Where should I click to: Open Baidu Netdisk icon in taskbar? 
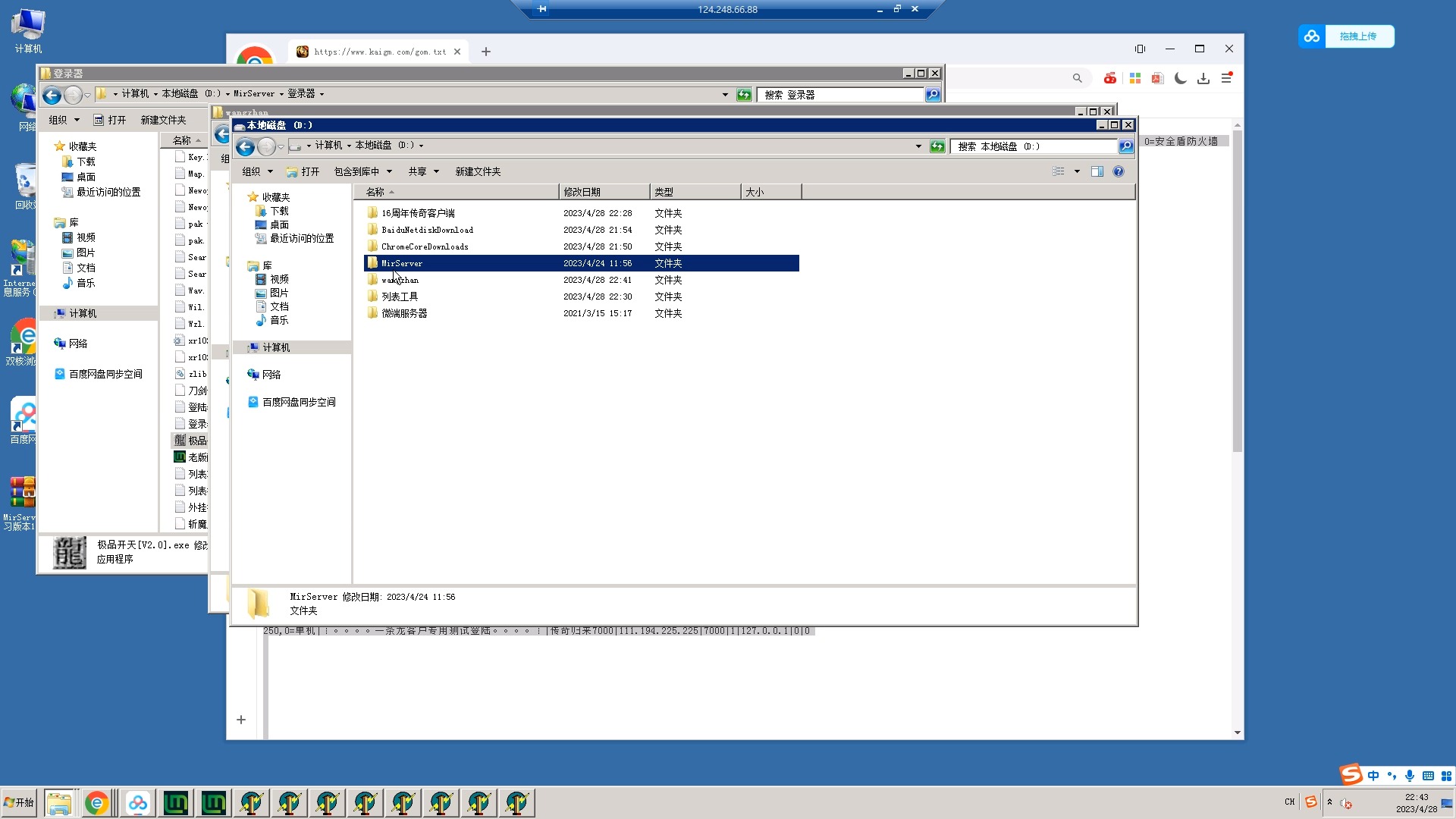click(137, 803)
